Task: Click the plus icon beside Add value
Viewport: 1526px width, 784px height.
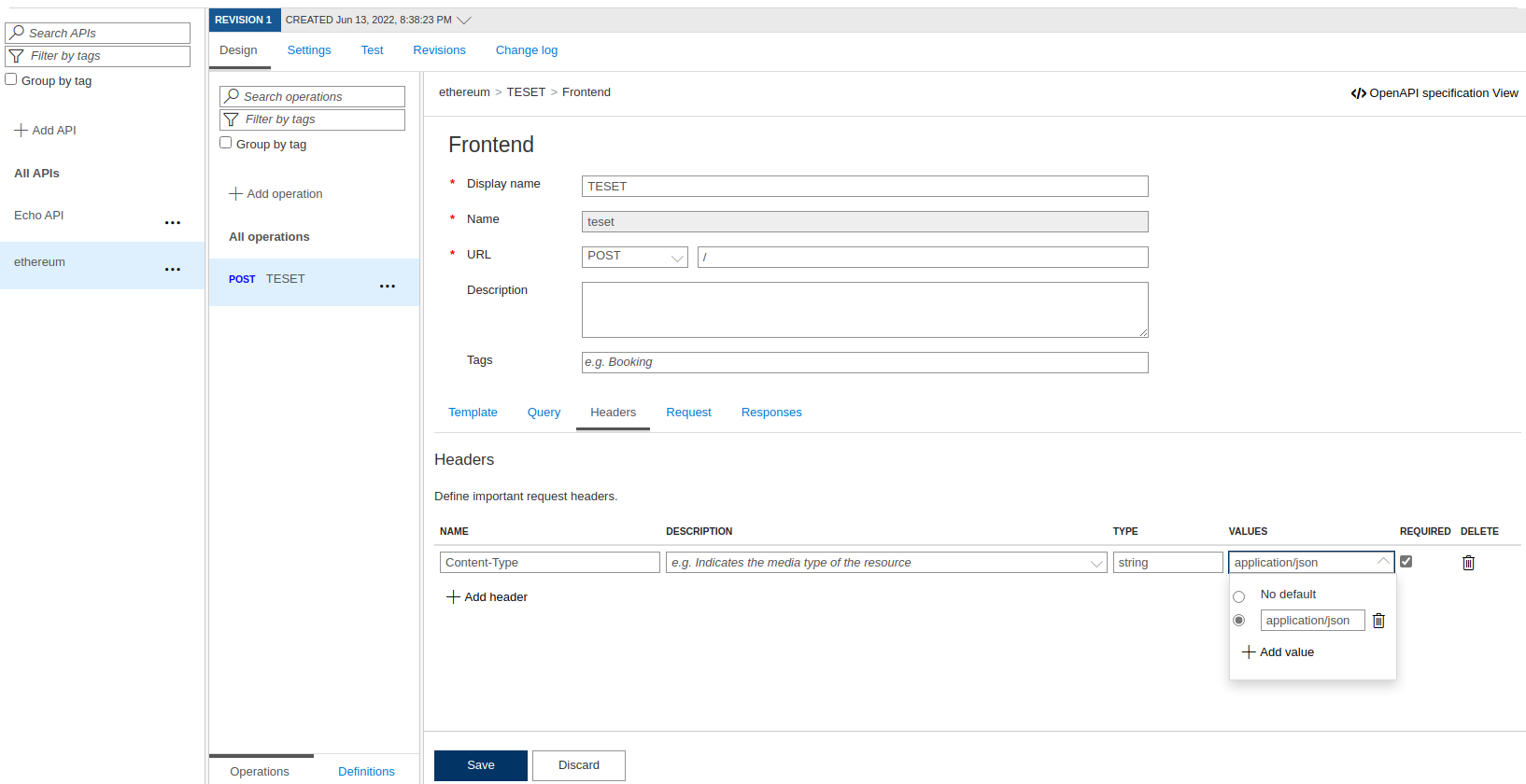Action: pyautogui.click(x=1249, y=651)
